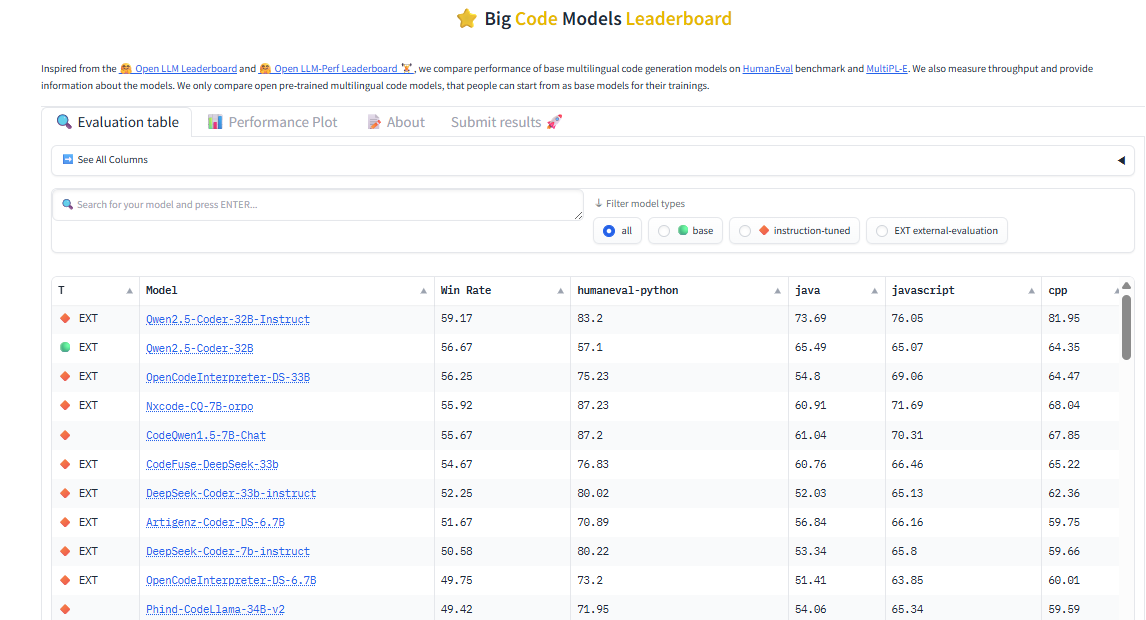Click javascript score 71.69
1146x620 pixels.
coord(907,405)
